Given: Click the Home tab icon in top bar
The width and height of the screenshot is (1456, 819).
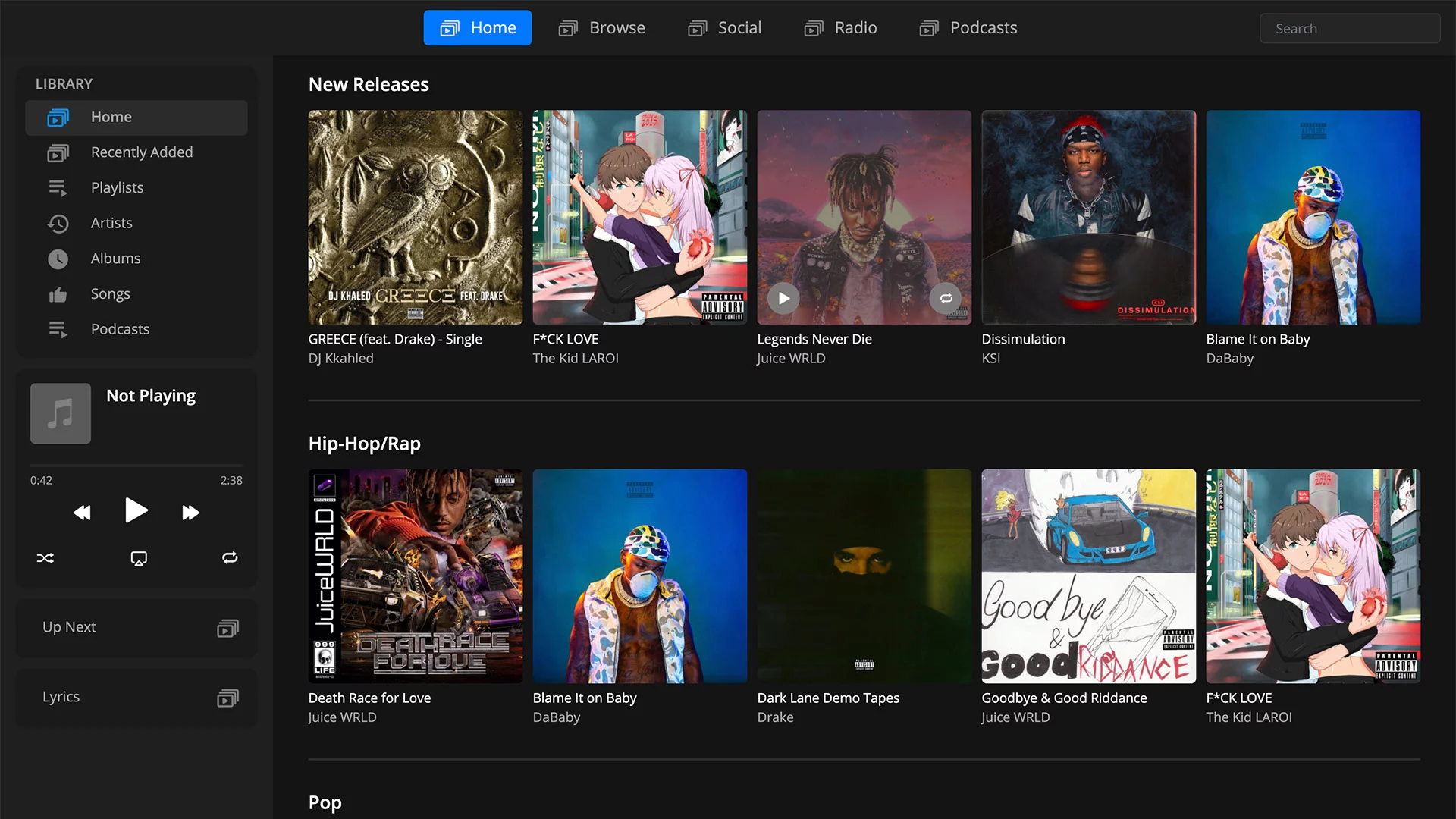Looking at the screenshot, I should click(450, 29).
